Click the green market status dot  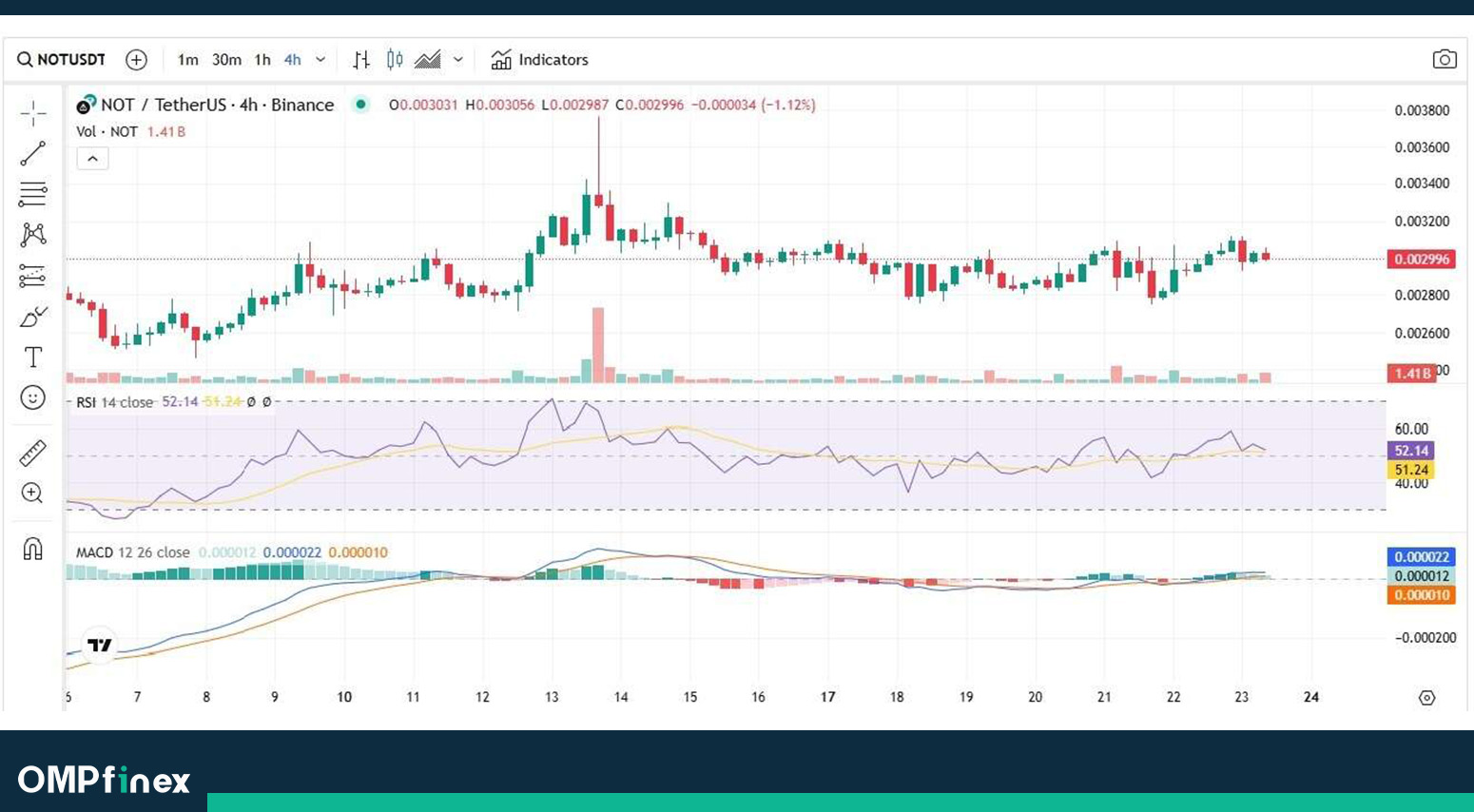[360, 105]
